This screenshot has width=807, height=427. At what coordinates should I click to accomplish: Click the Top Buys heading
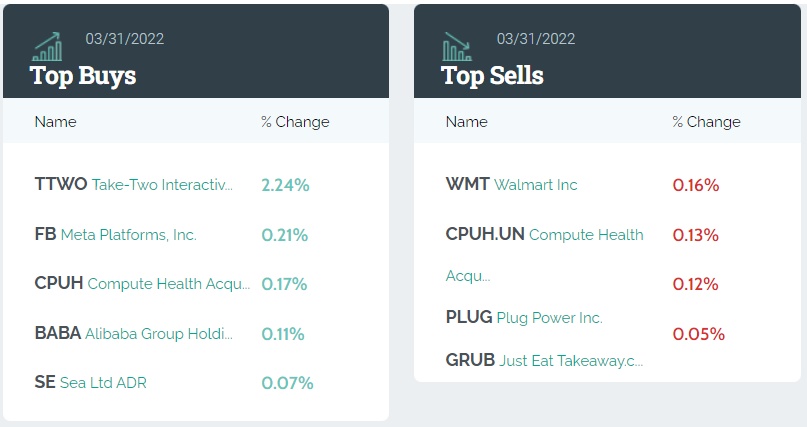(83, 75)
